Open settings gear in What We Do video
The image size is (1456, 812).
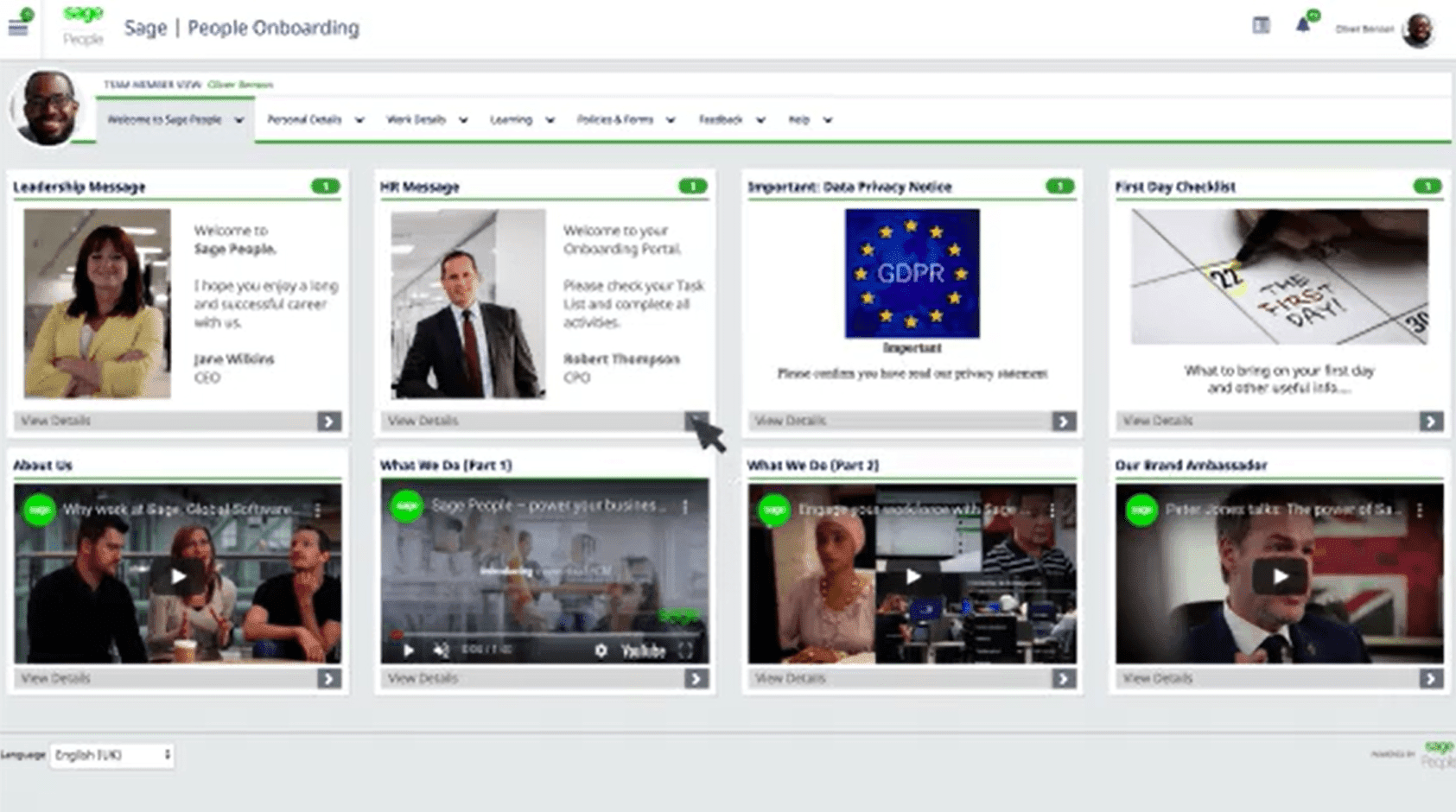[x=601, y=650]
